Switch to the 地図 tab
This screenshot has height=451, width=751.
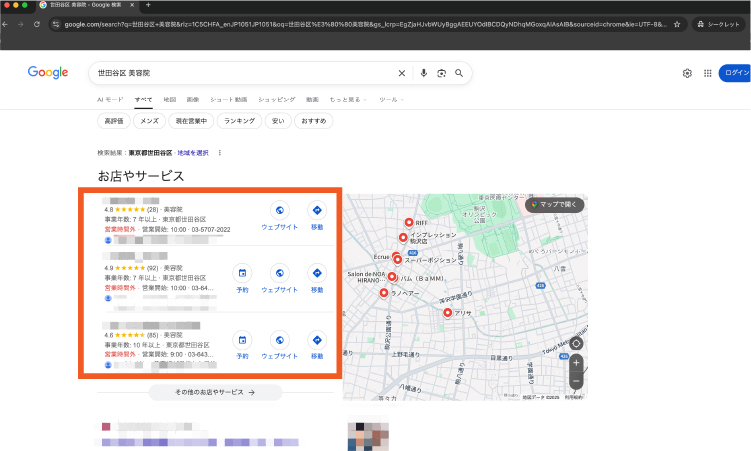169,100
